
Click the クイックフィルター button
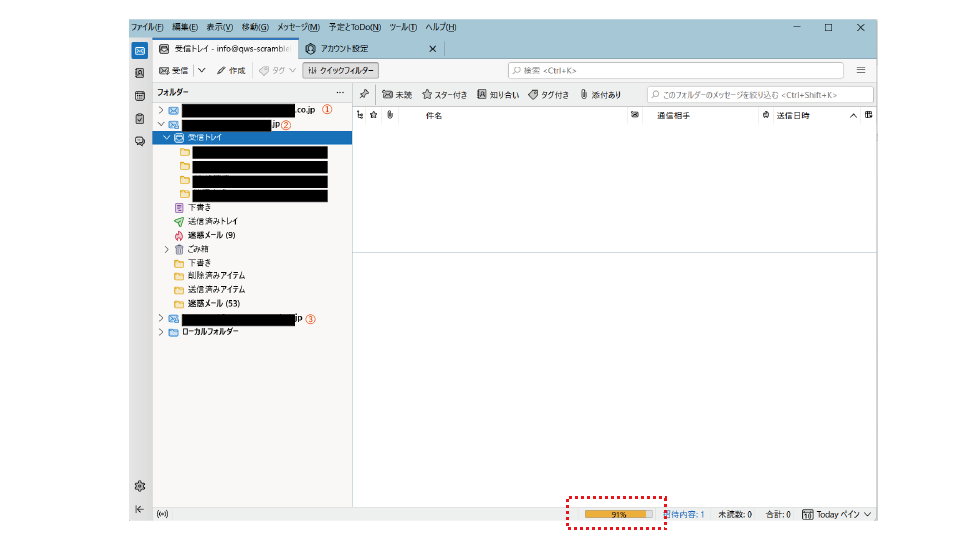340,71
